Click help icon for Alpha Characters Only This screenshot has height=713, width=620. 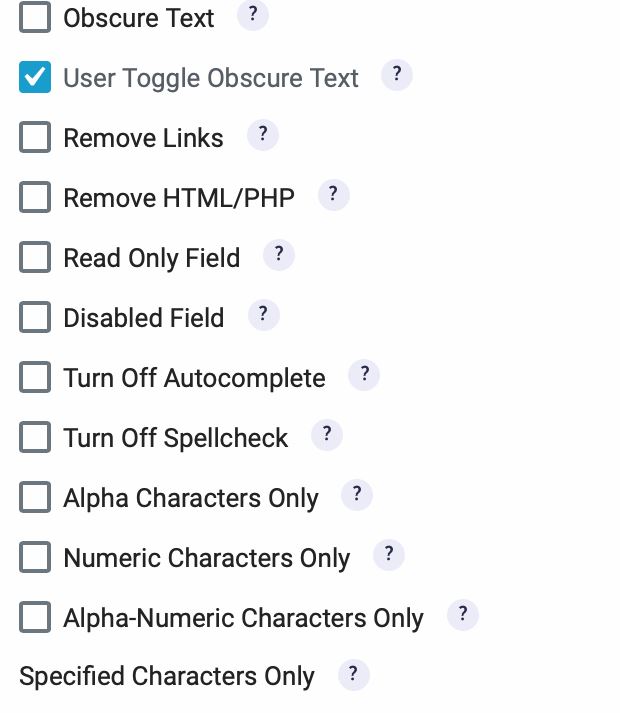tap(357, 495)
